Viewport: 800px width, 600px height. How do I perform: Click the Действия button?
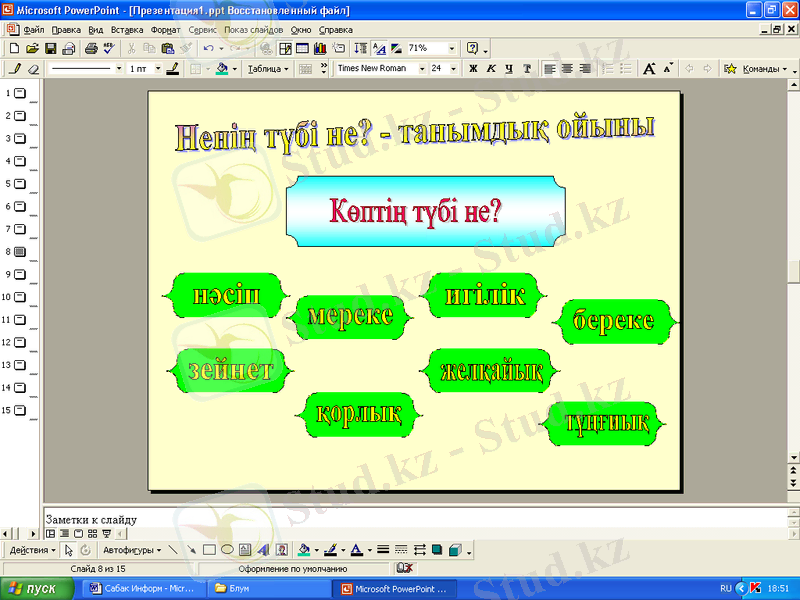coord(32,550)
